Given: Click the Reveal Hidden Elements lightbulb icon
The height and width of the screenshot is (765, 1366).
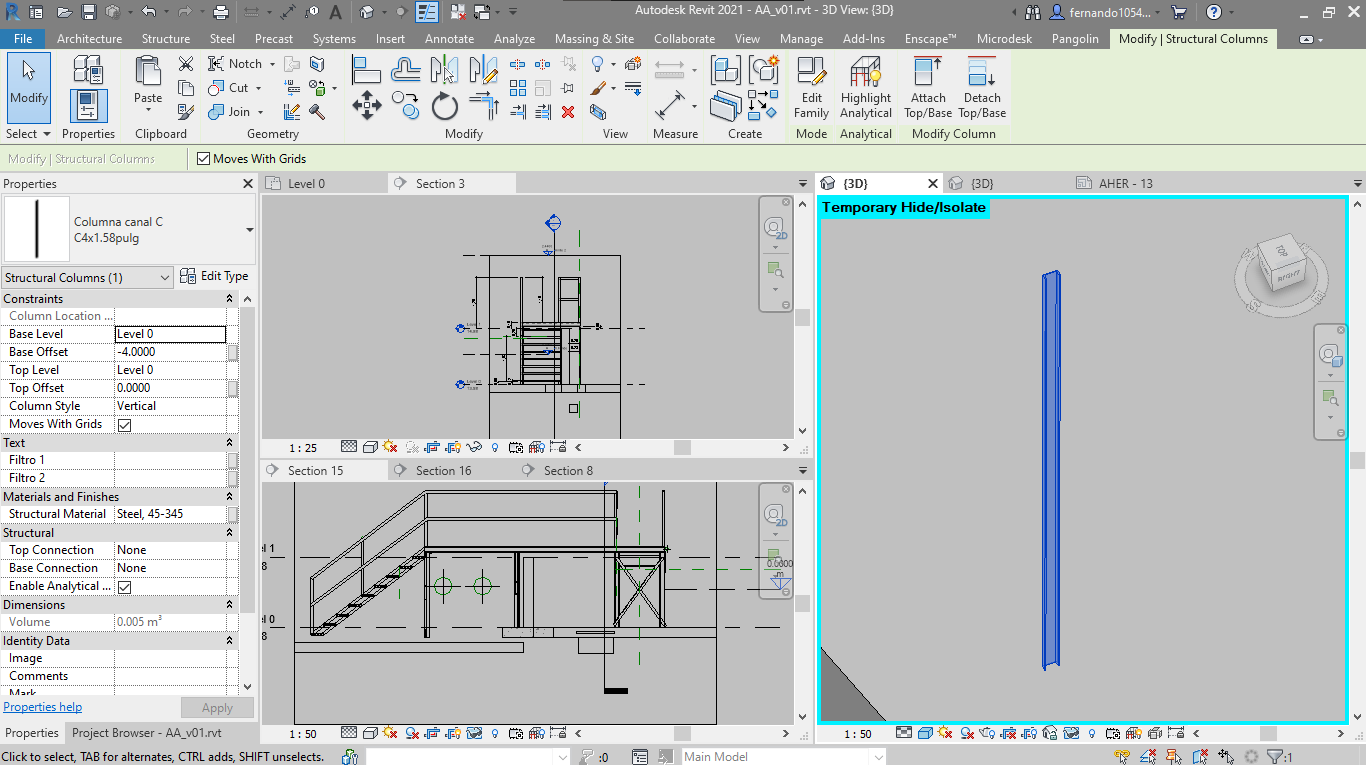Looking at the screenshot, I should (x=1091, y=733).
